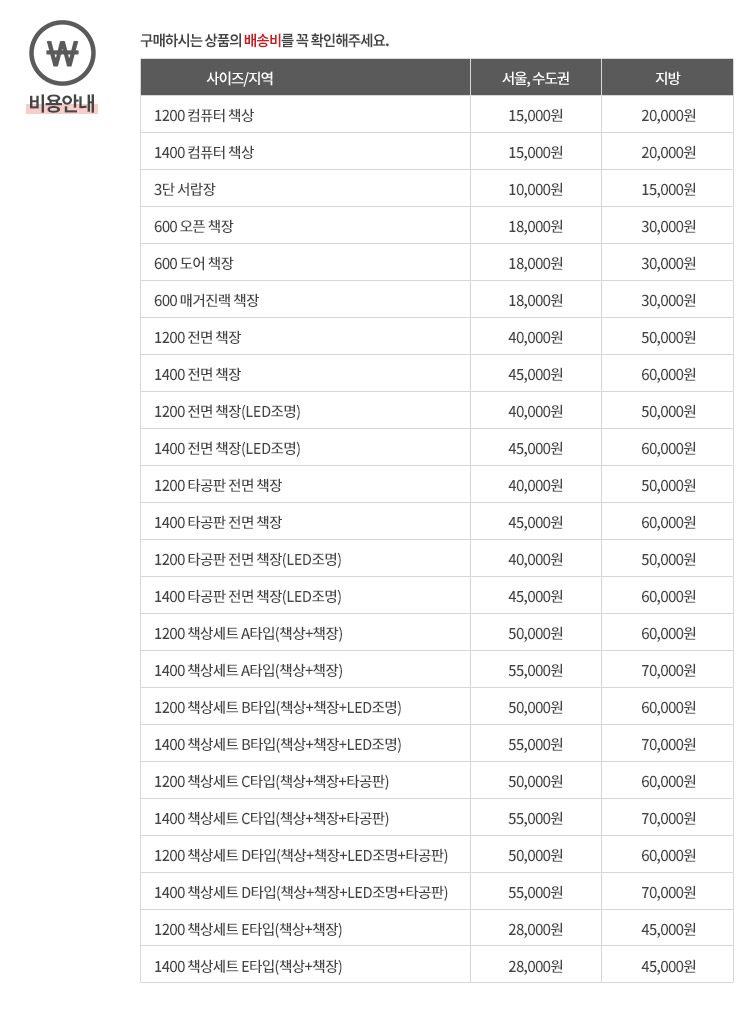Screen dimensions: 750x1014
Task: Click the 비용안내 heading label
Action: (62, 103)
